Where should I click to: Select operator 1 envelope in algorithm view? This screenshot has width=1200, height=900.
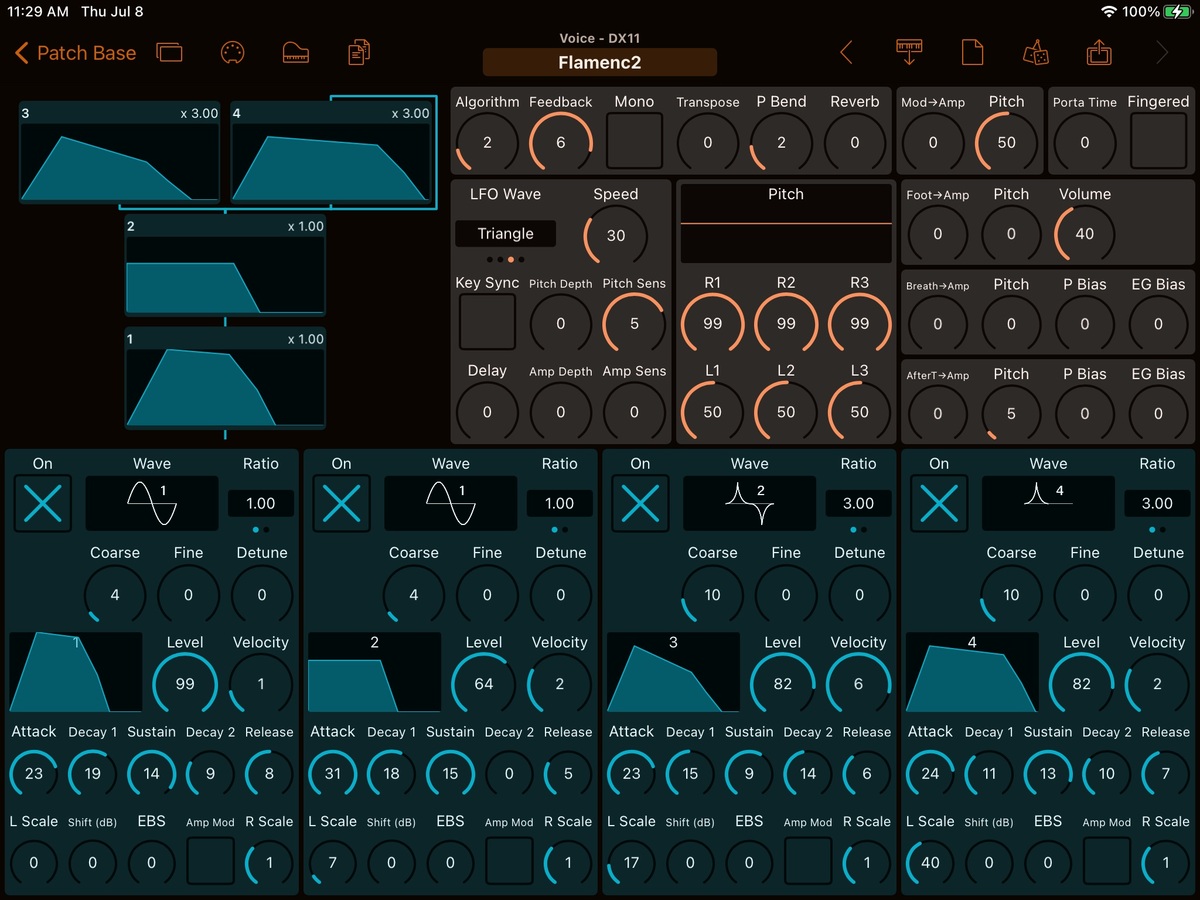(225, 379)
